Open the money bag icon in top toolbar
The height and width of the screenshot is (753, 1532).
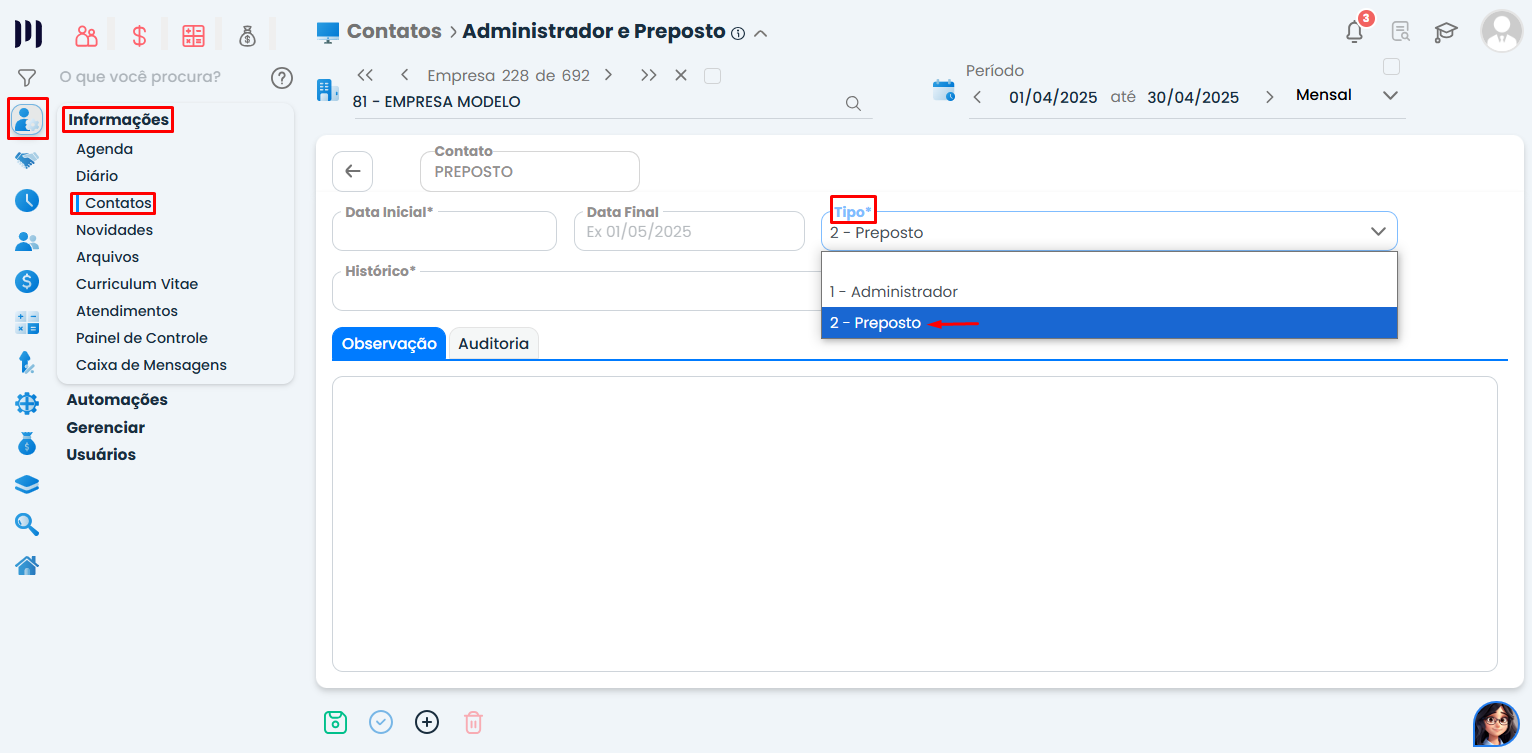click(247, 36)
